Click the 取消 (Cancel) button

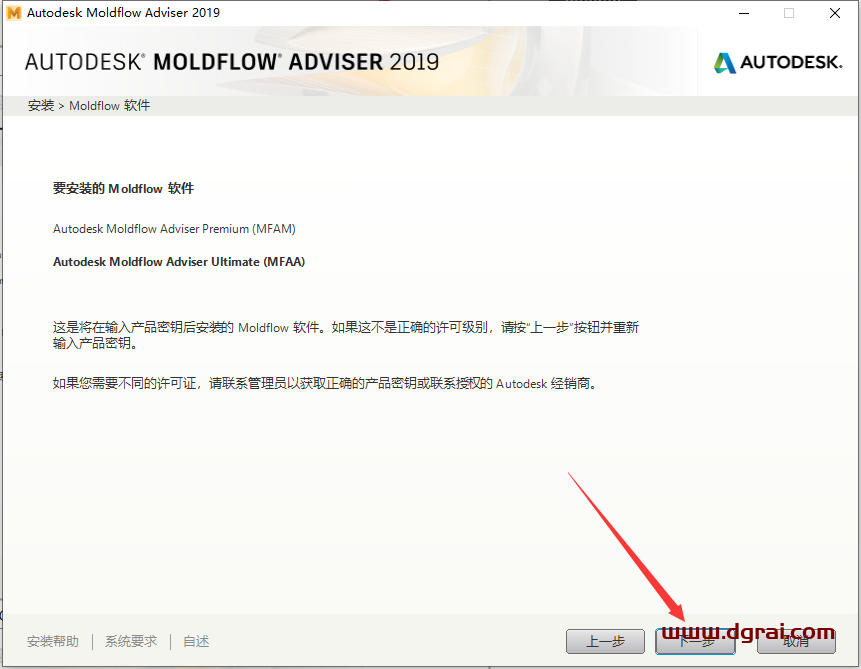click(796, 642)
